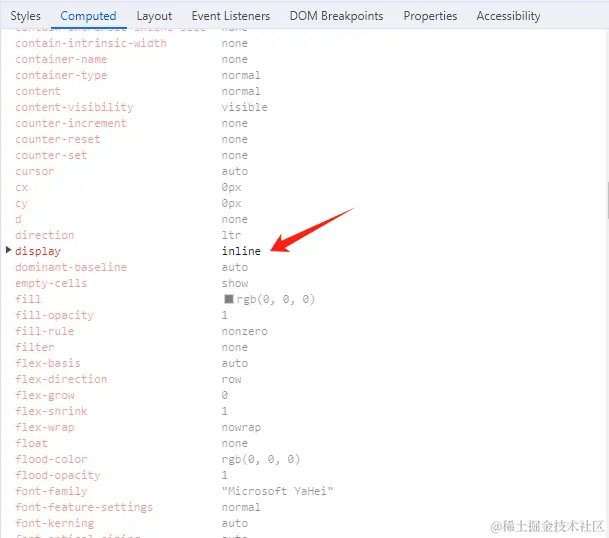Click the show value of empty-cells
609x538 pixels.
235,283
